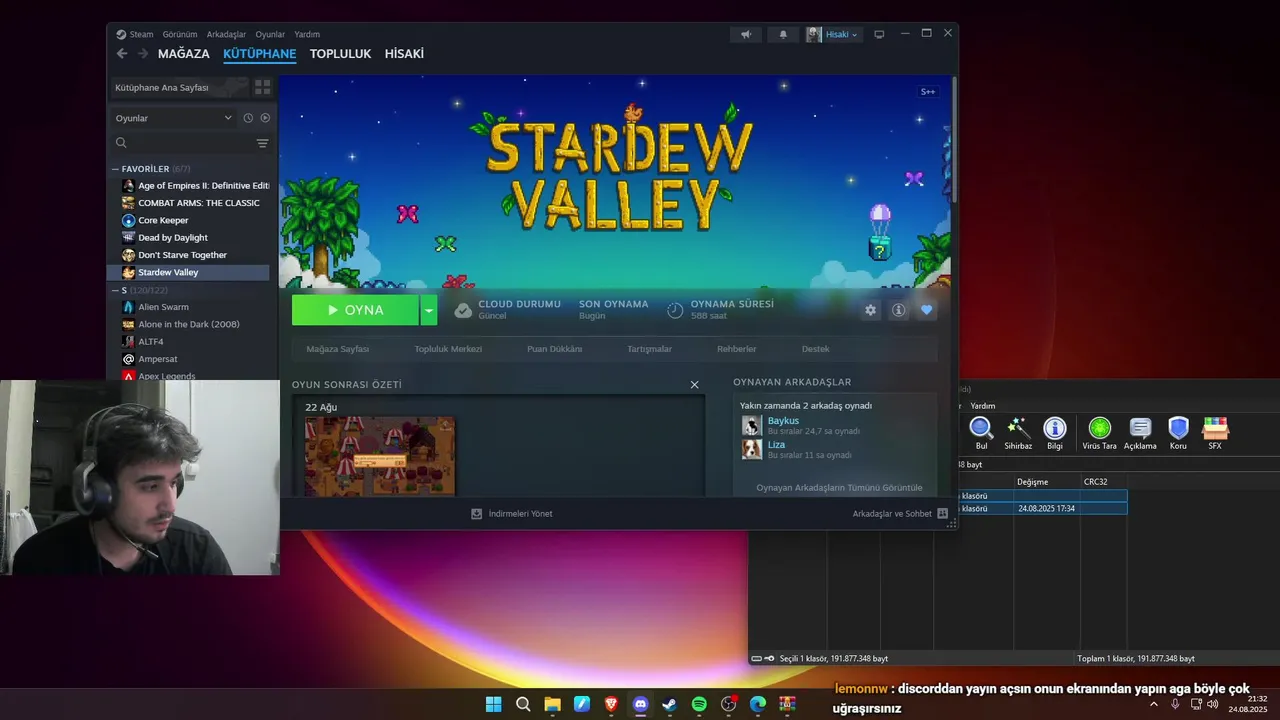Screen dimensions: 1280x720
Task: Open taskbar Search
Action: pos(523,704)
